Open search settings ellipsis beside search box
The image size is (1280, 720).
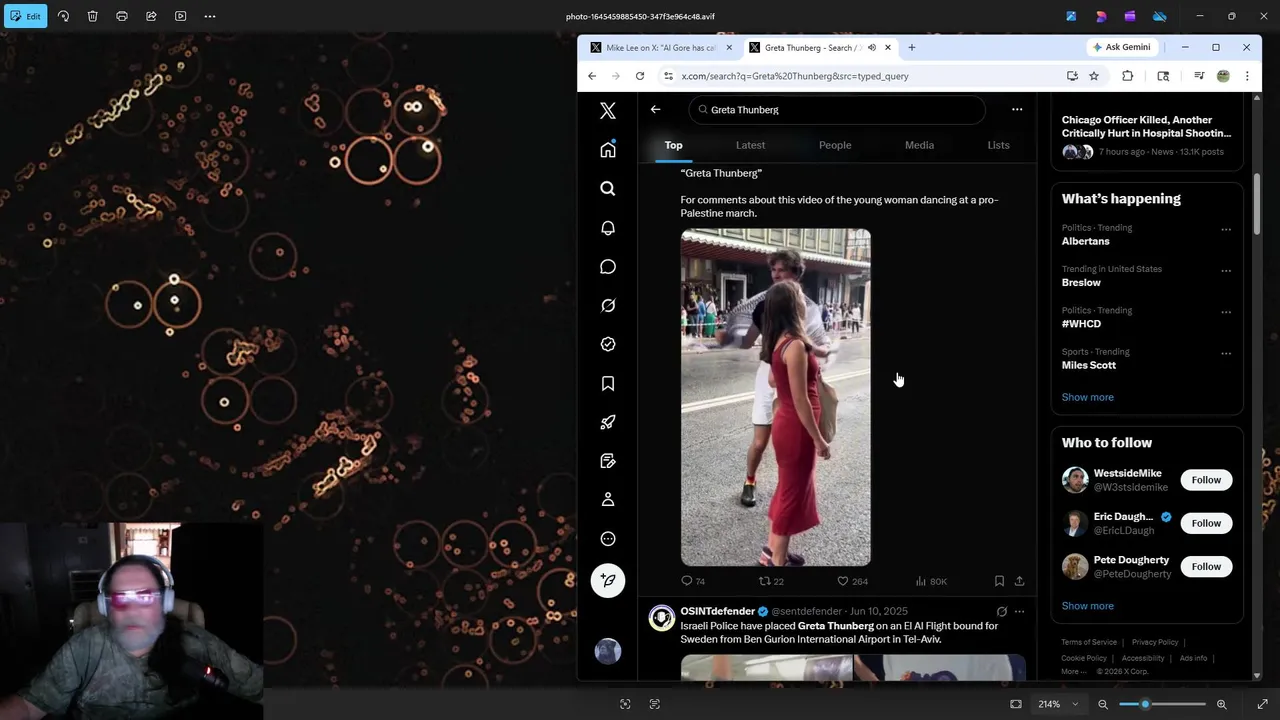tap(1017, 110)
